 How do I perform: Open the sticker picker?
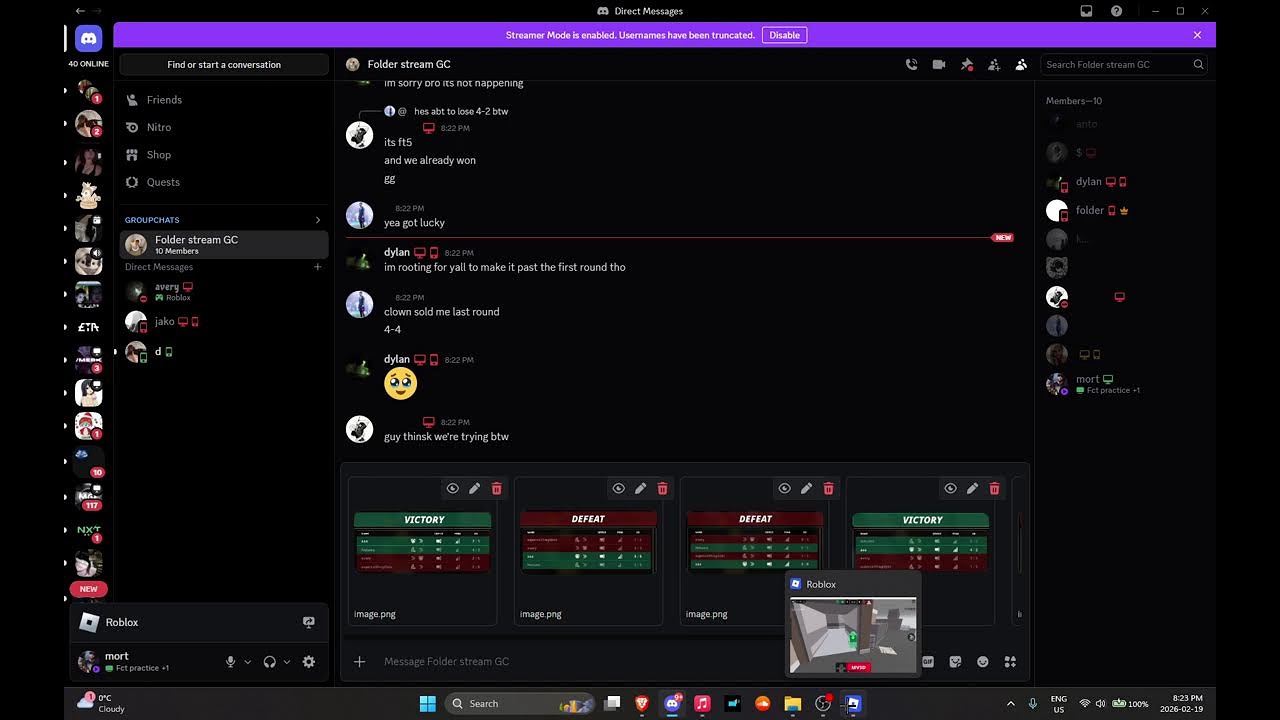pyautogui.click(x=956, y=661)
